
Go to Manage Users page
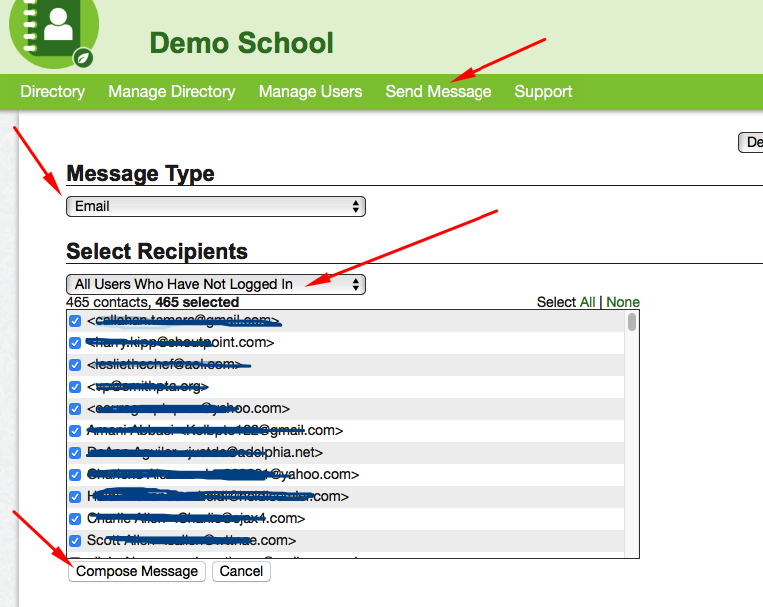tap(310, 91)
